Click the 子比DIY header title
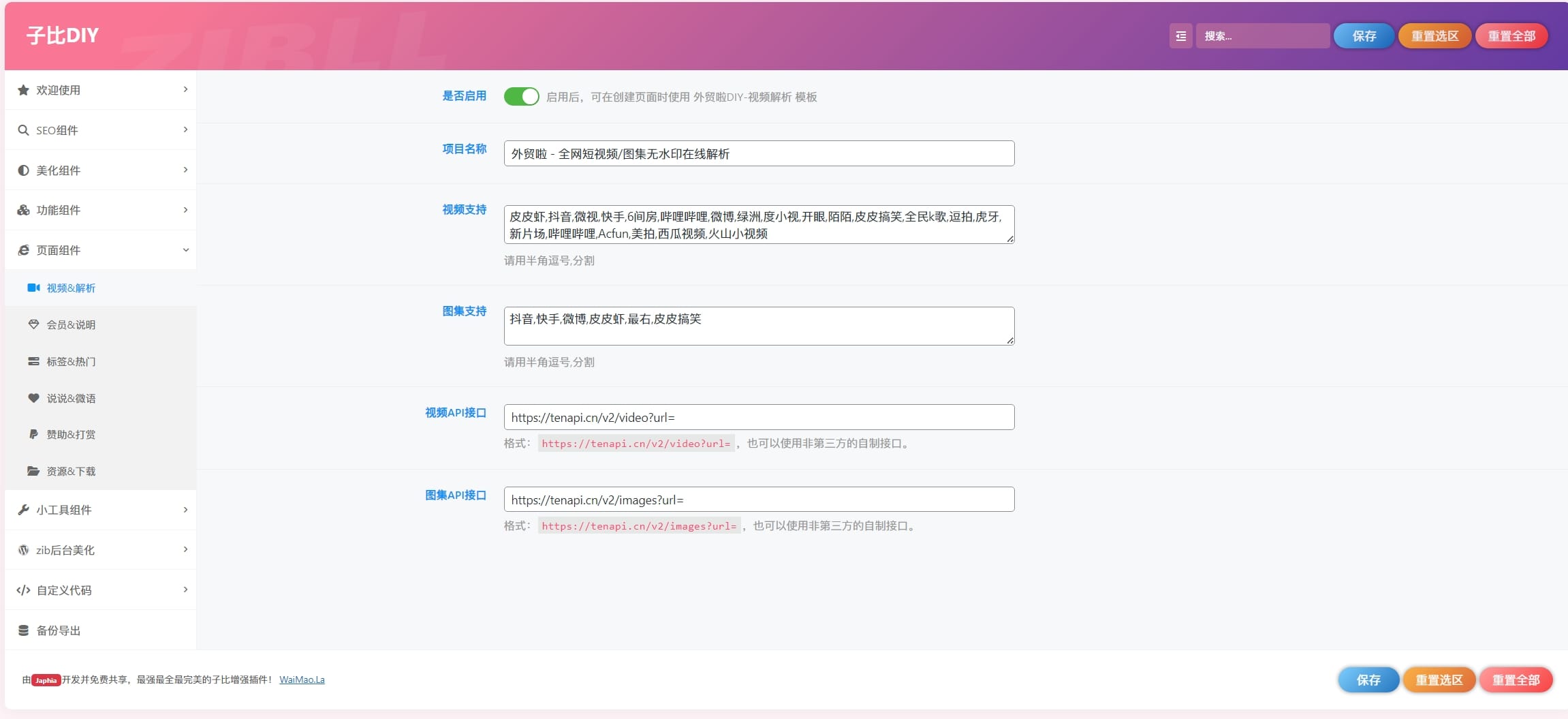The image size is (1568, 719). pyautogui.click(x=63, y=35)
